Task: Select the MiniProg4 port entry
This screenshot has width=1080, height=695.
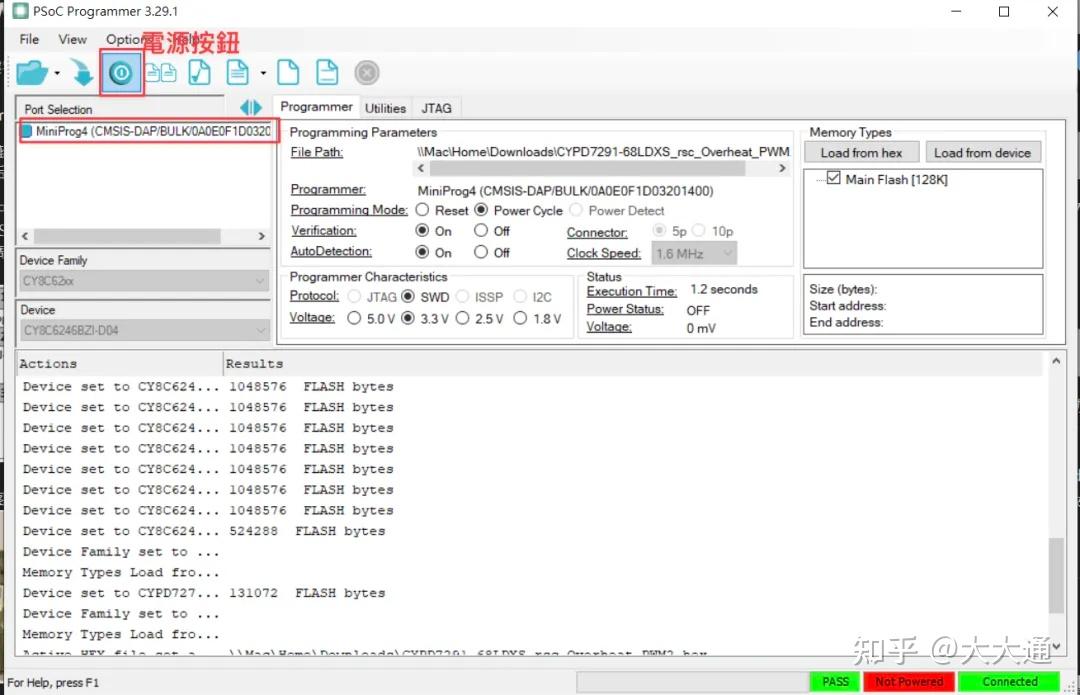Action: [x=147, y=129]
